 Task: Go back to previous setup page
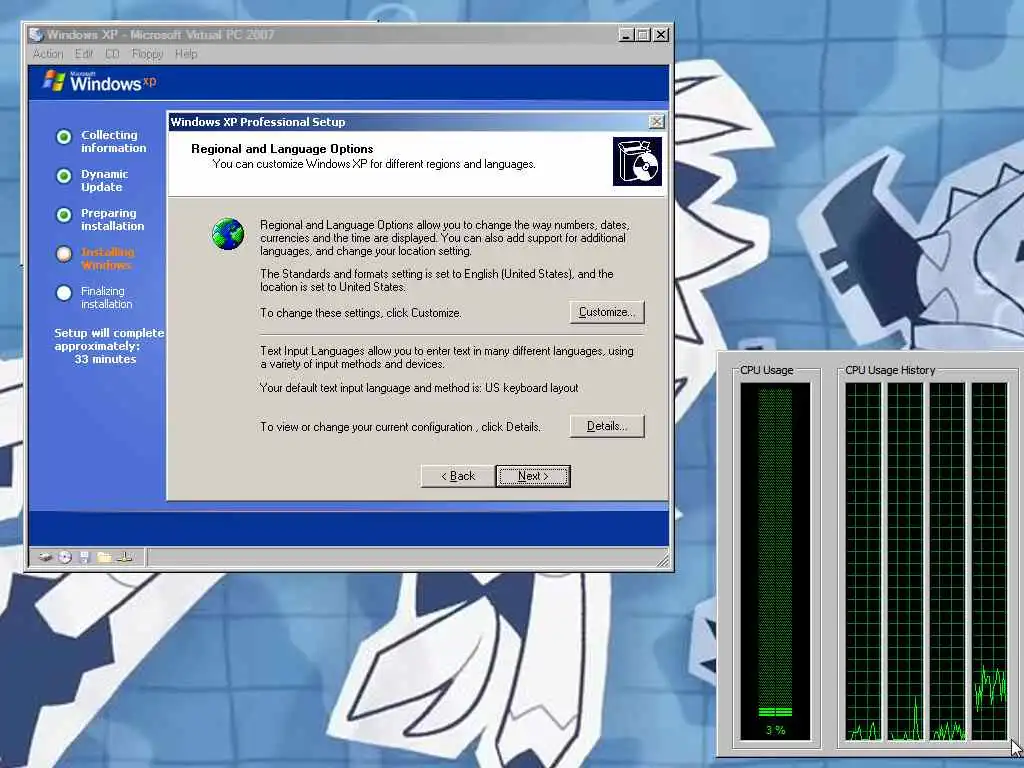458,476
